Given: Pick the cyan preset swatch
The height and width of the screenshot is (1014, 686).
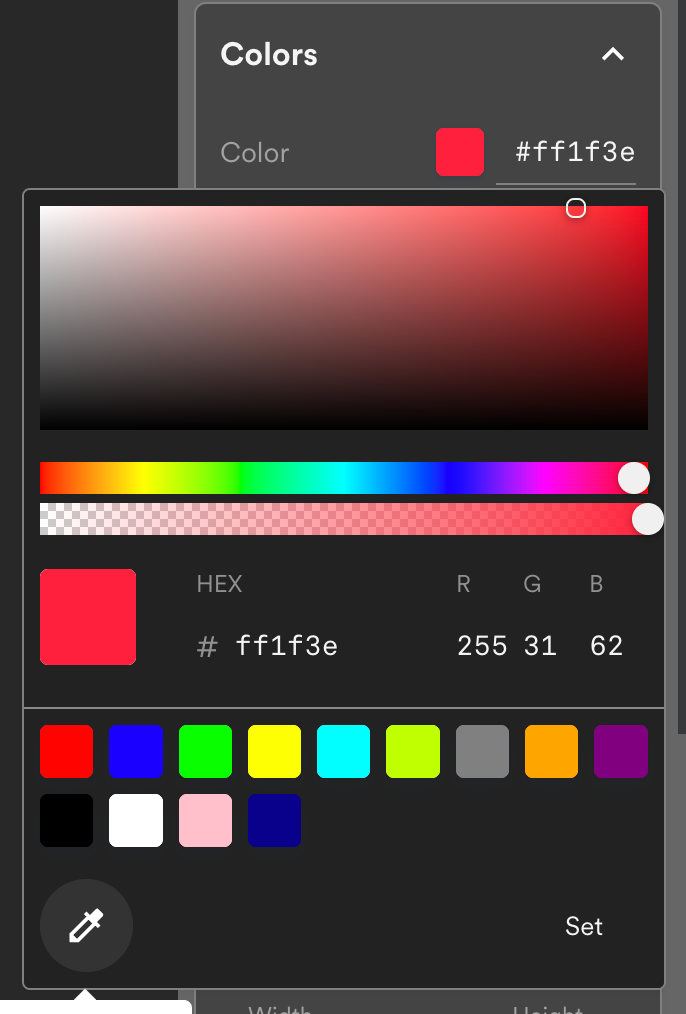Looking at the screenshot, I should 343,751.
